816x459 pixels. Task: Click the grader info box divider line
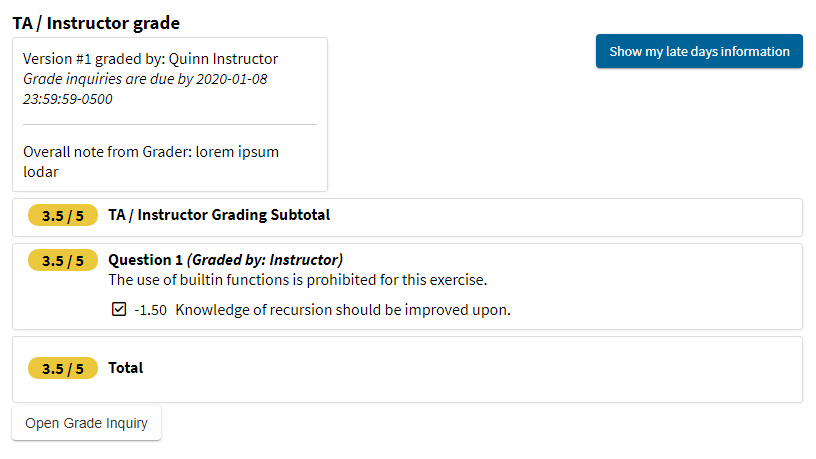[x=170, y=124]
